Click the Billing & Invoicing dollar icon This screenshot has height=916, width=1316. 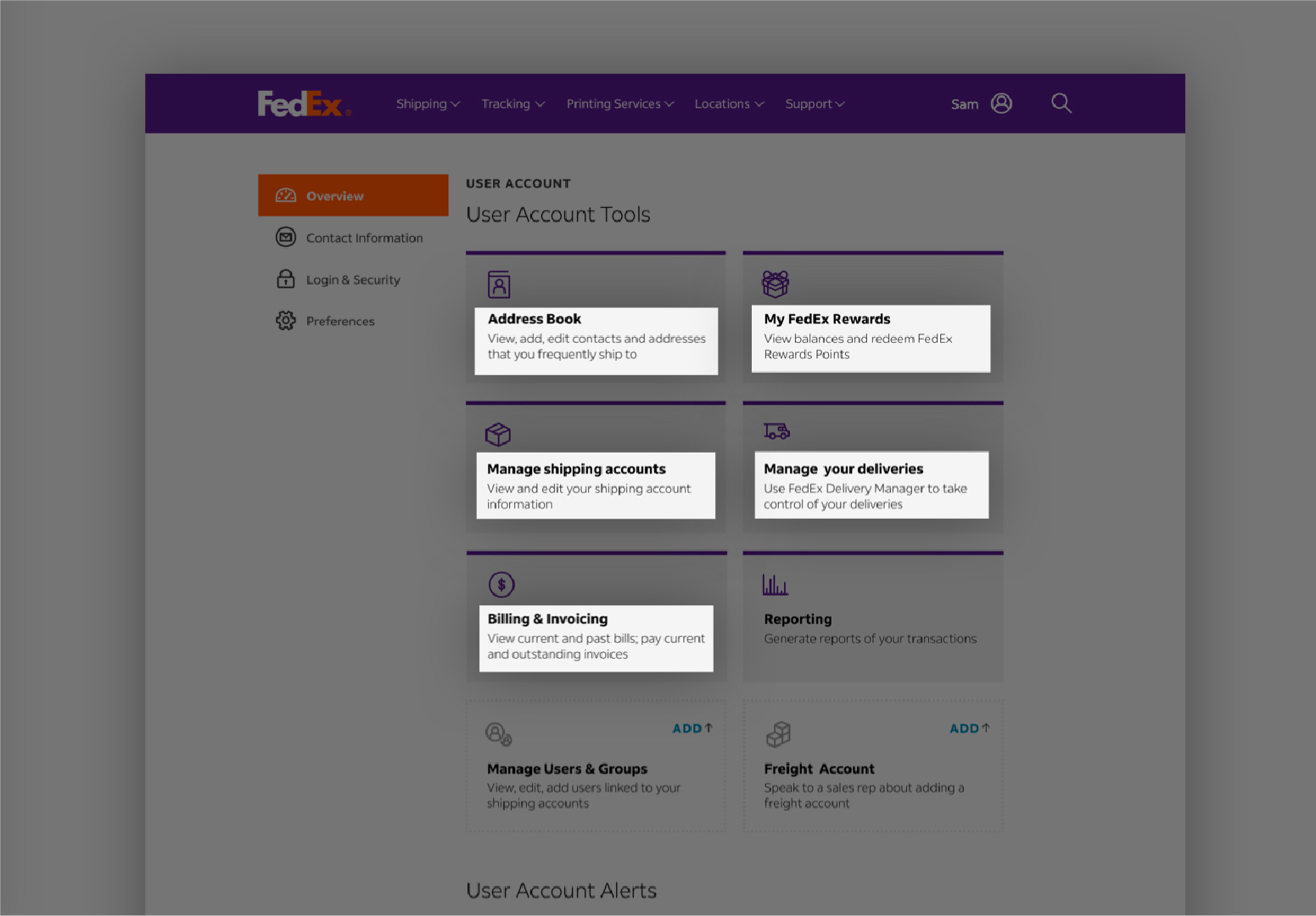pyautogui.click(x=501, y=585)
